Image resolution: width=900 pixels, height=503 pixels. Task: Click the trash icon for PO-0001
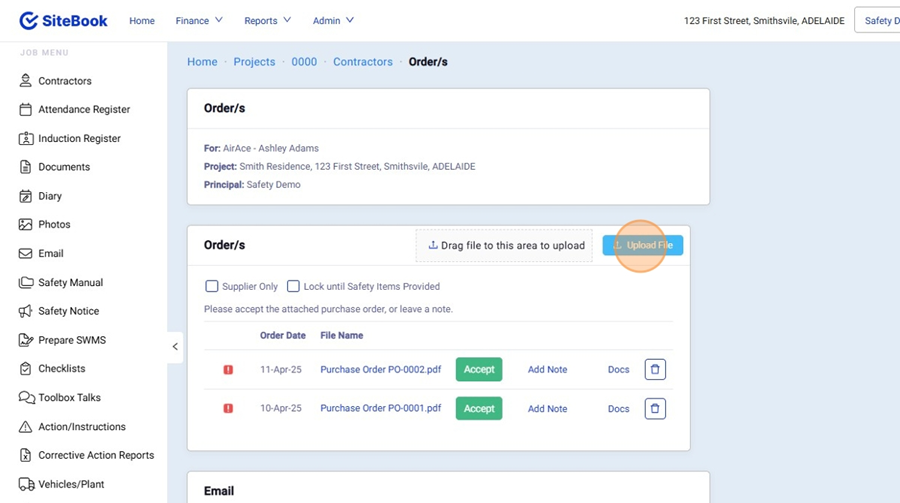(655, 408)
